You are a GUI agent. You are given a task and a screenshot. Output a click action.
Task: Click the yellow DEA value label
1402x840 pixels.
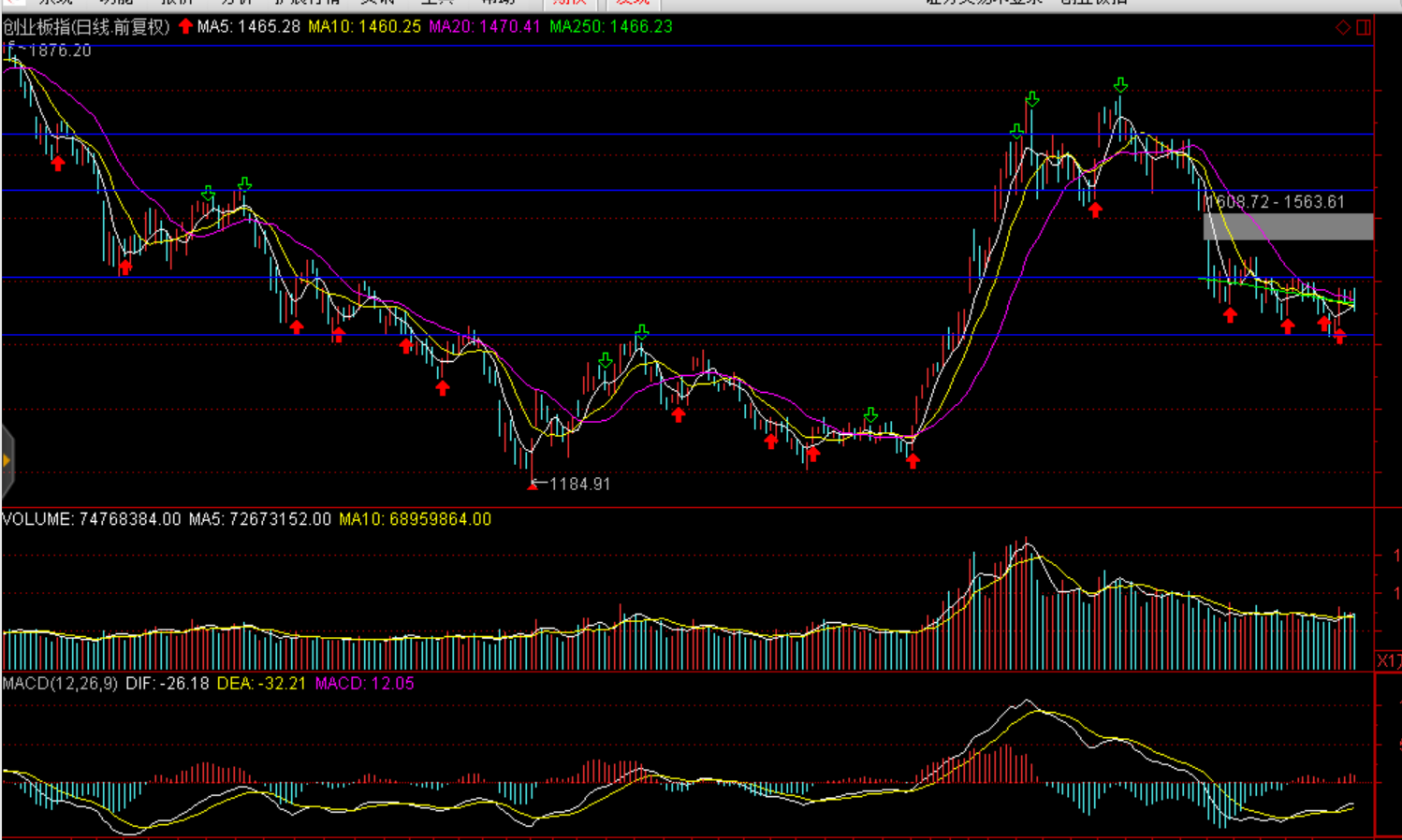pyautogui.click(x=261, y=684)
